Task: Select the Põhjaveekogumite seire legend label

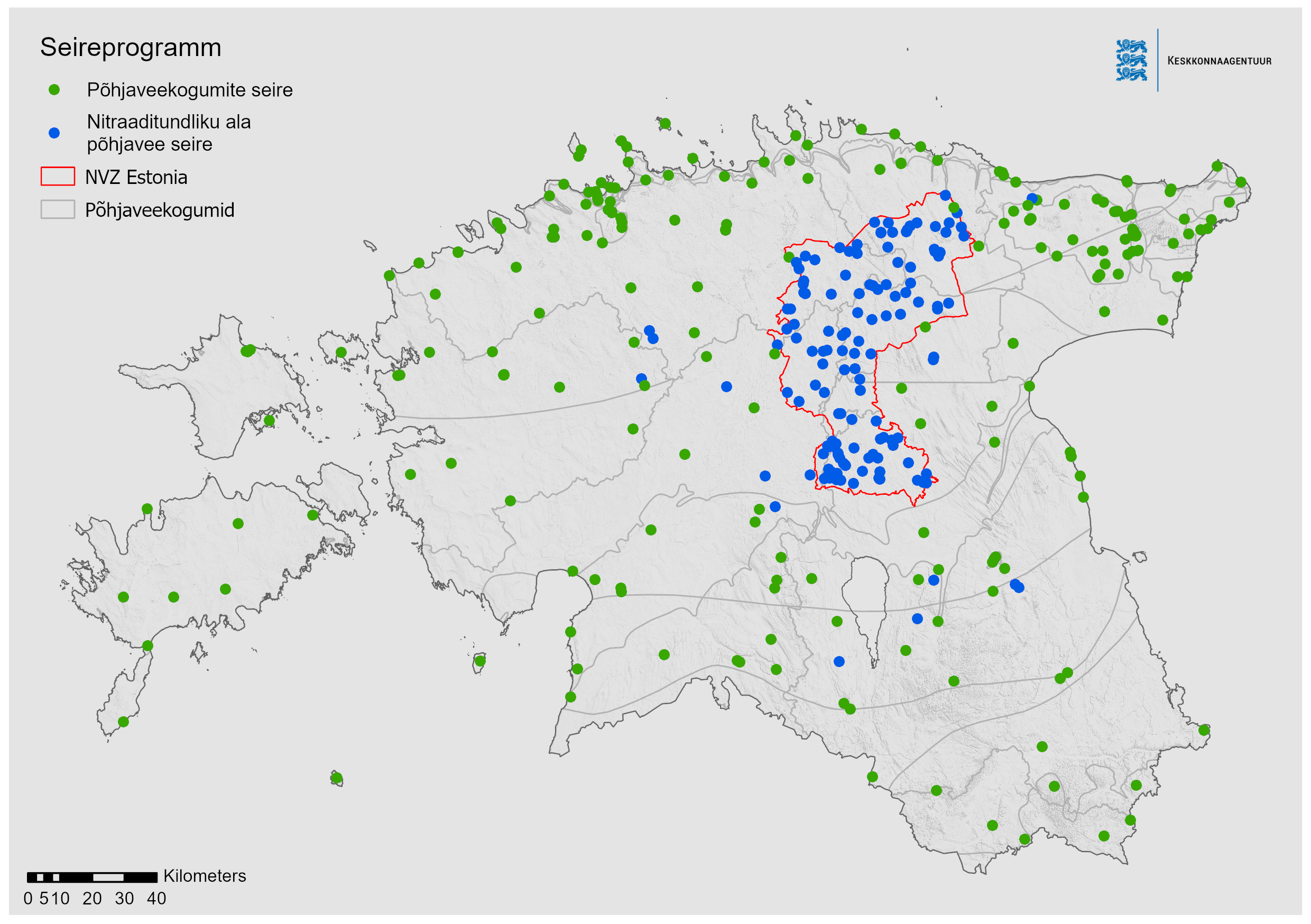Action: 190,90
